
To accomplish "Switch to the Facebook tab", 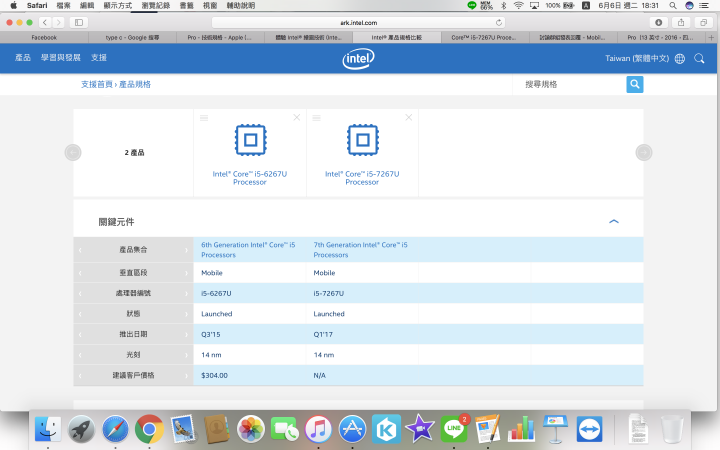I will (44, 38).
